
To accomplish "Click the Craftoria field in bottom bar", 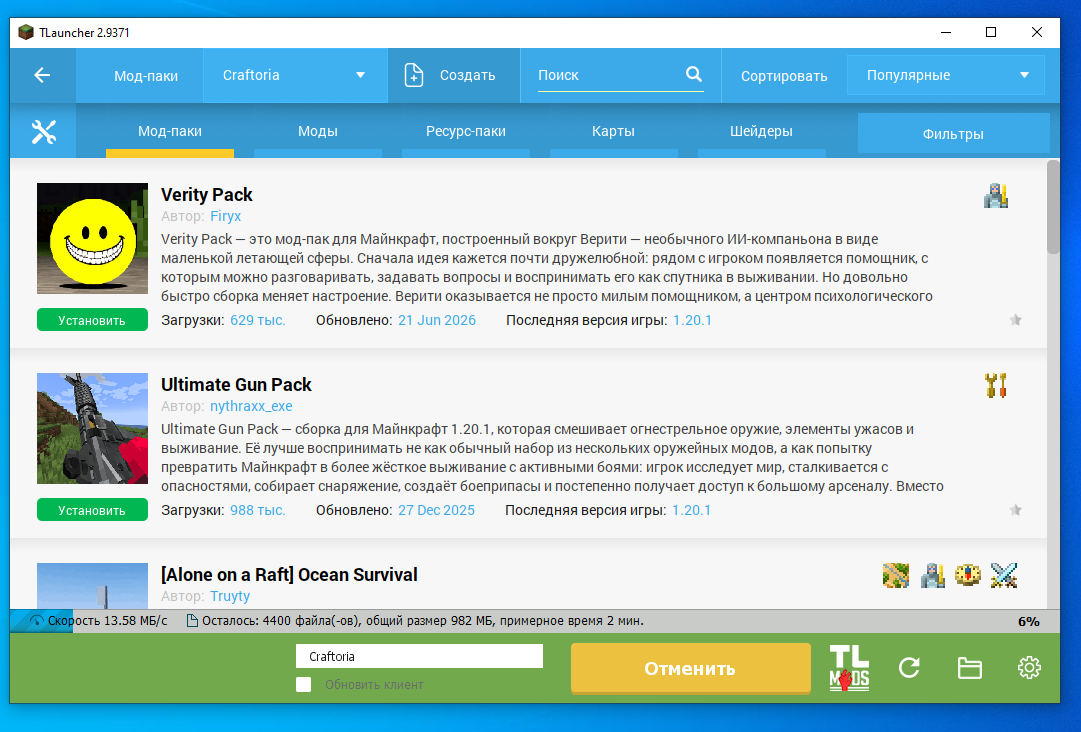I will pos(419,656).
